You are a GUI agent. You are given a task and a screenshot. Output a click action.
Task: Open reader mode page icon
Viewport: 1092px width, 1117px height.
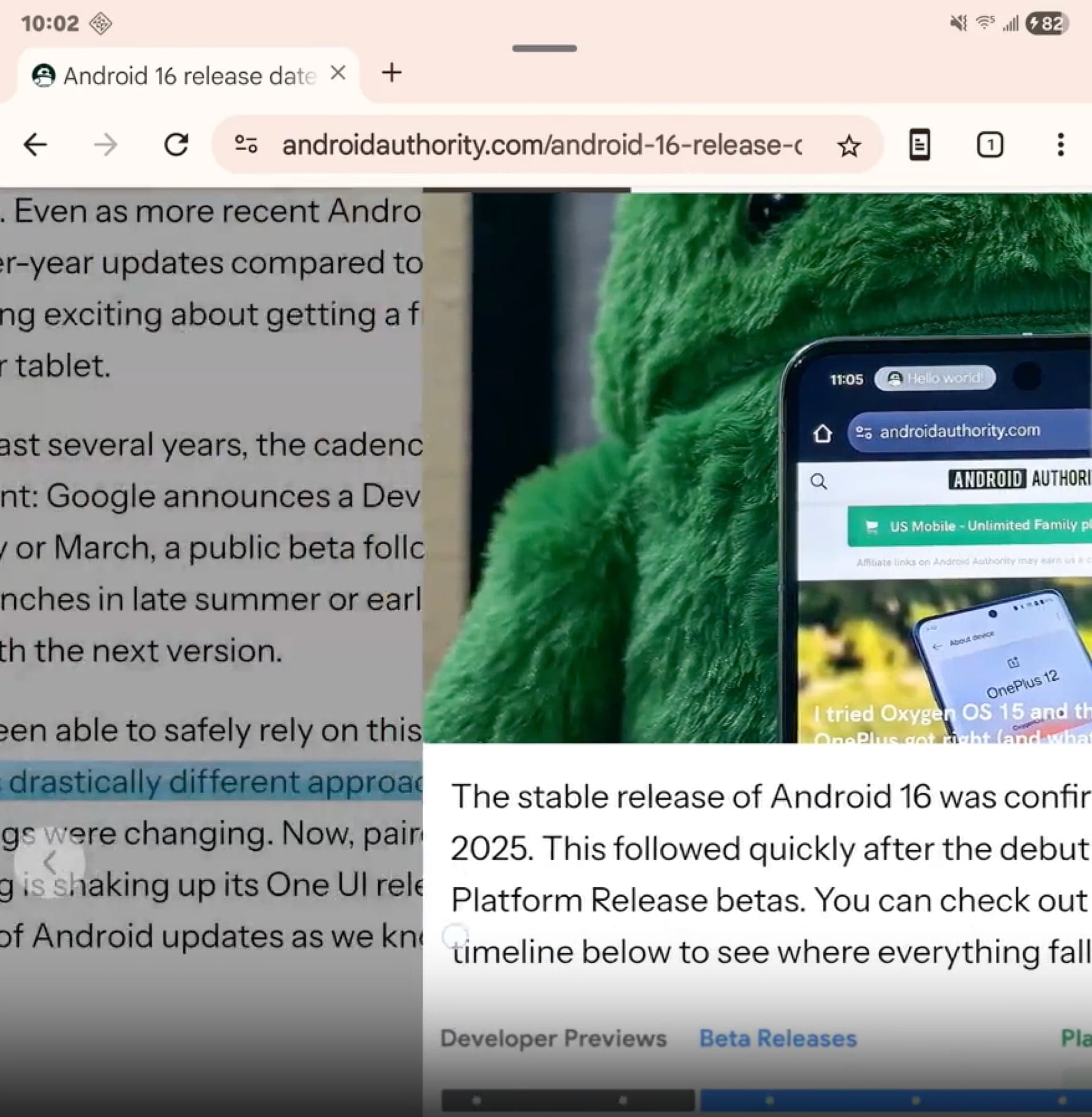919,144
